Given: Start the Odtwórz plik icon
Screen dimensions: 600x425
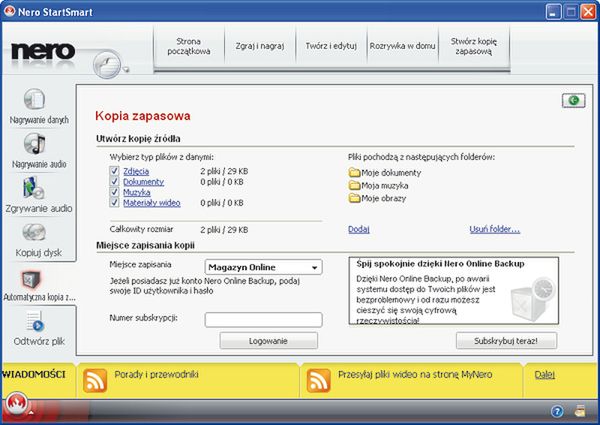Looking at the screenshot, I should [35, 321].
